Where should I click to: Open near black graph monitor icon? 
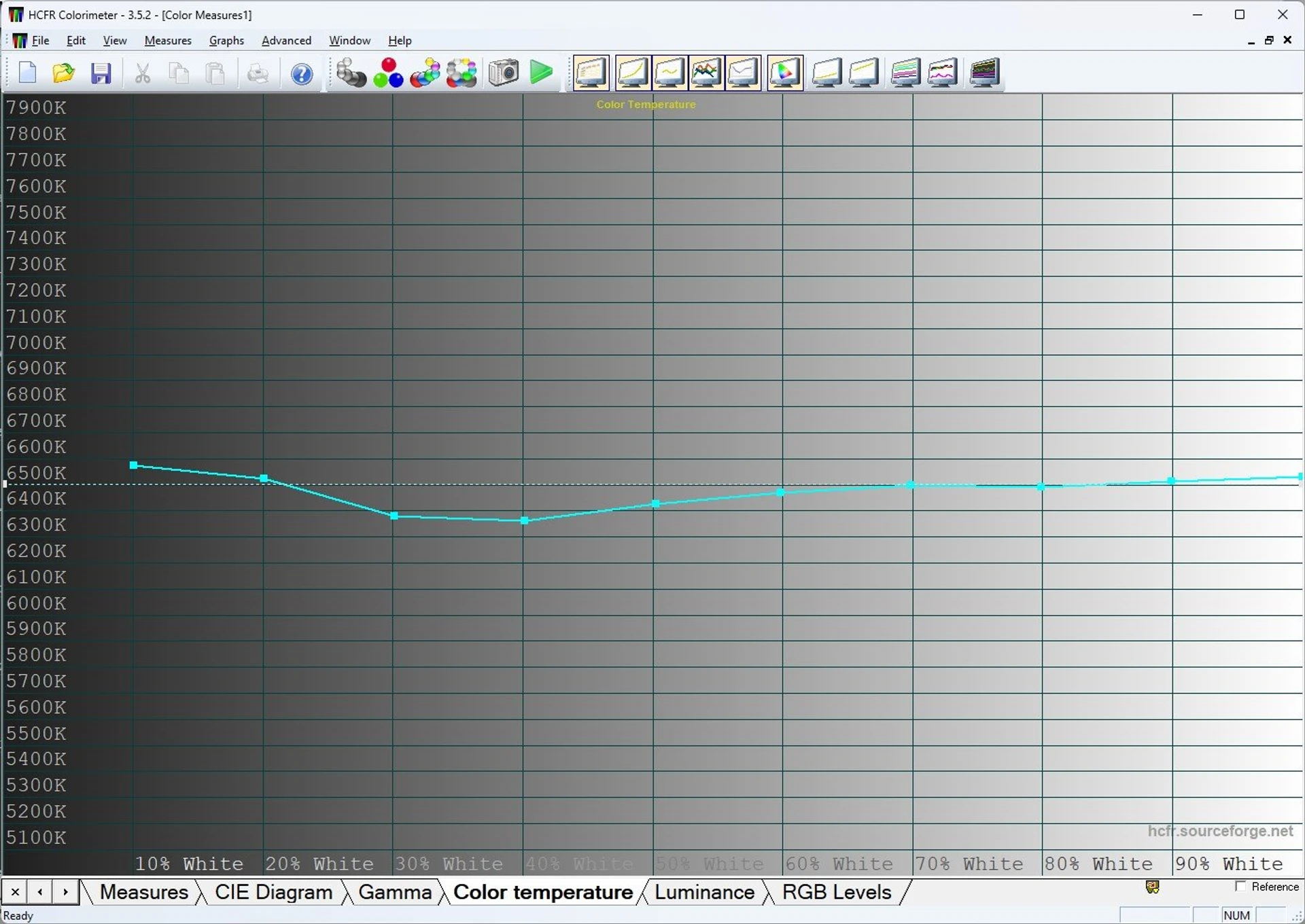pos(827,73)
